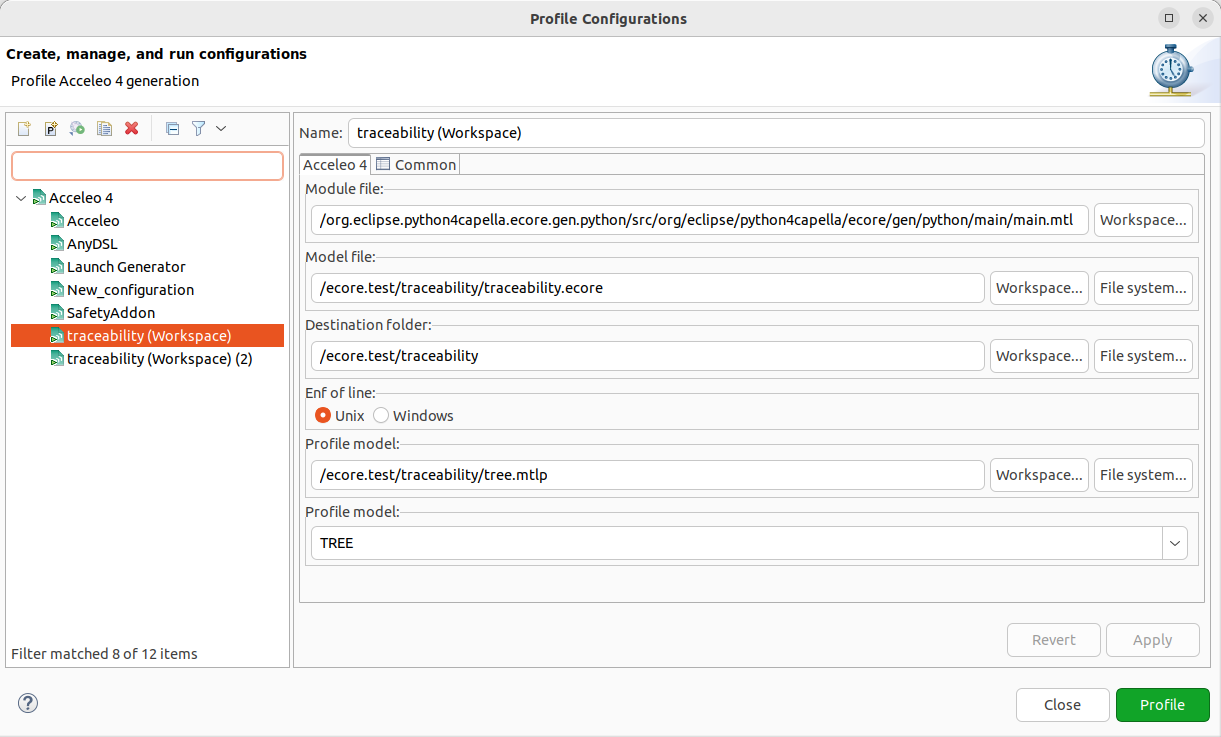
Task: Delete the selected launch configuration
Action: pos(131,128)
